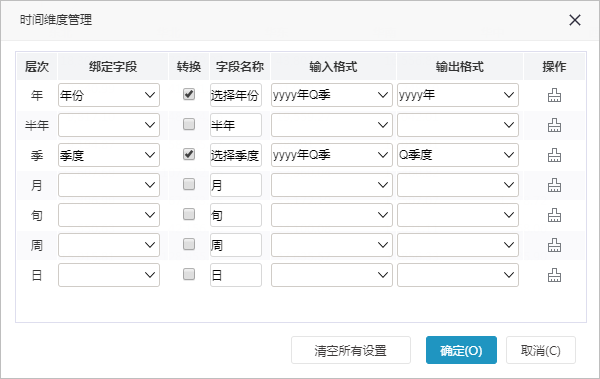Click the 绑定字段 column header
The height and width of the screenshot is (379, 600).
(113, 67)
